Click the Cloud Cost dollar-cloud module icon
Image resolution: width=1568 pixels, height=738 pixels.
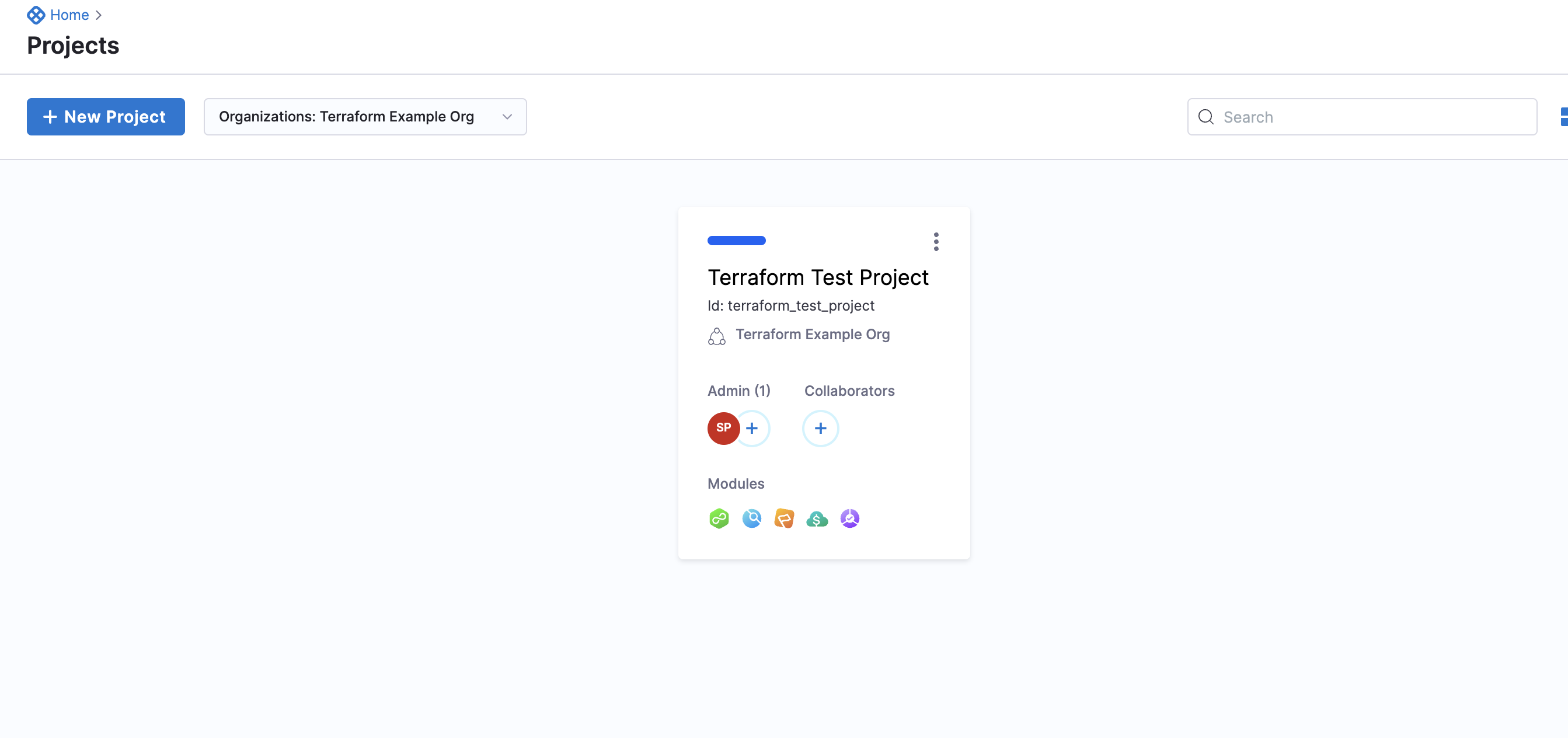point(817,519)
